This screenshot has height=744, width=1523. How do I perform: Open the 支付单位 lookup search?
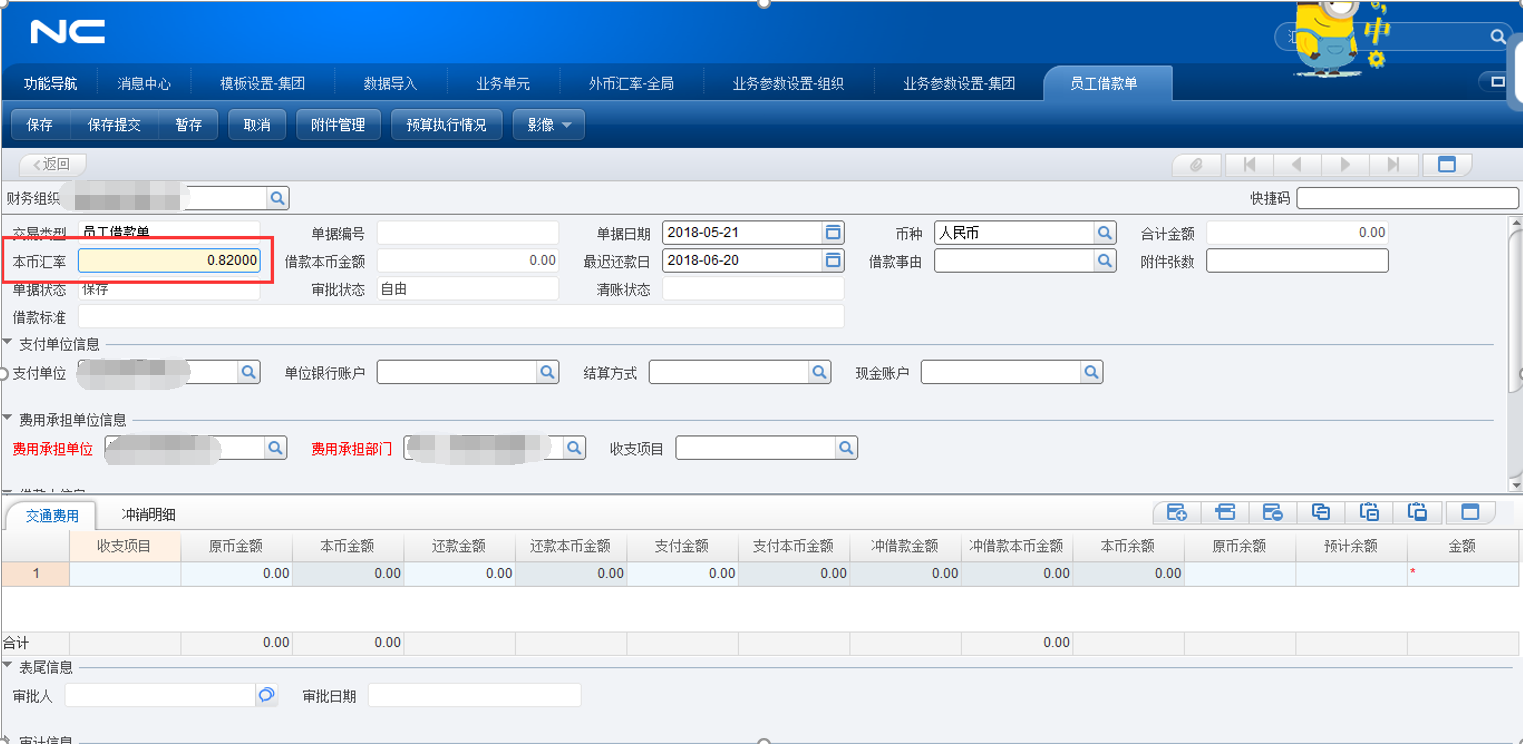[x=249, y=372]
